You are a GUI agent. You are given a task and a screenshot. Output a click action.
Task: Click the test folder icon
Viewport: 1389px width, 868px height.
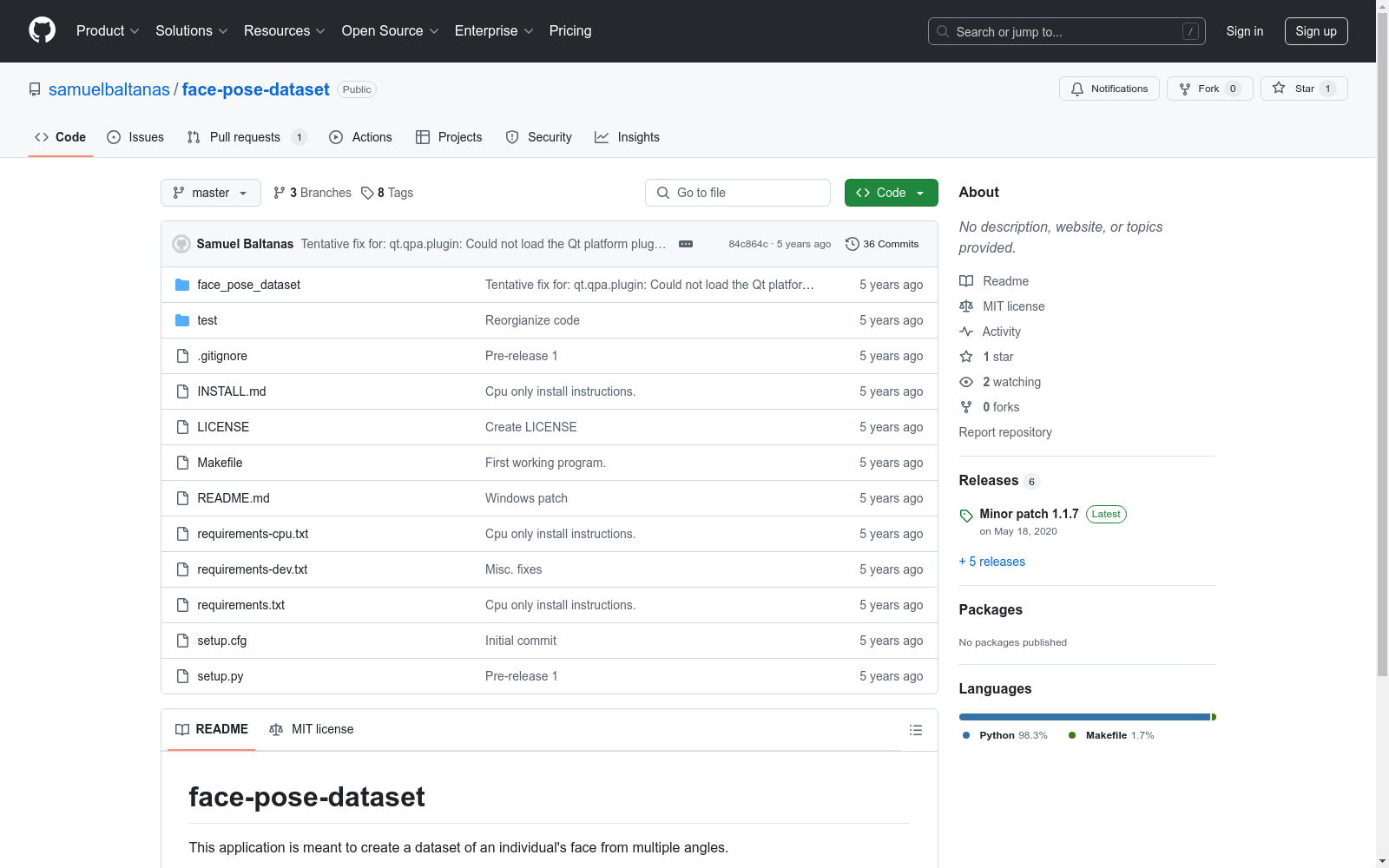pos(182,320)
